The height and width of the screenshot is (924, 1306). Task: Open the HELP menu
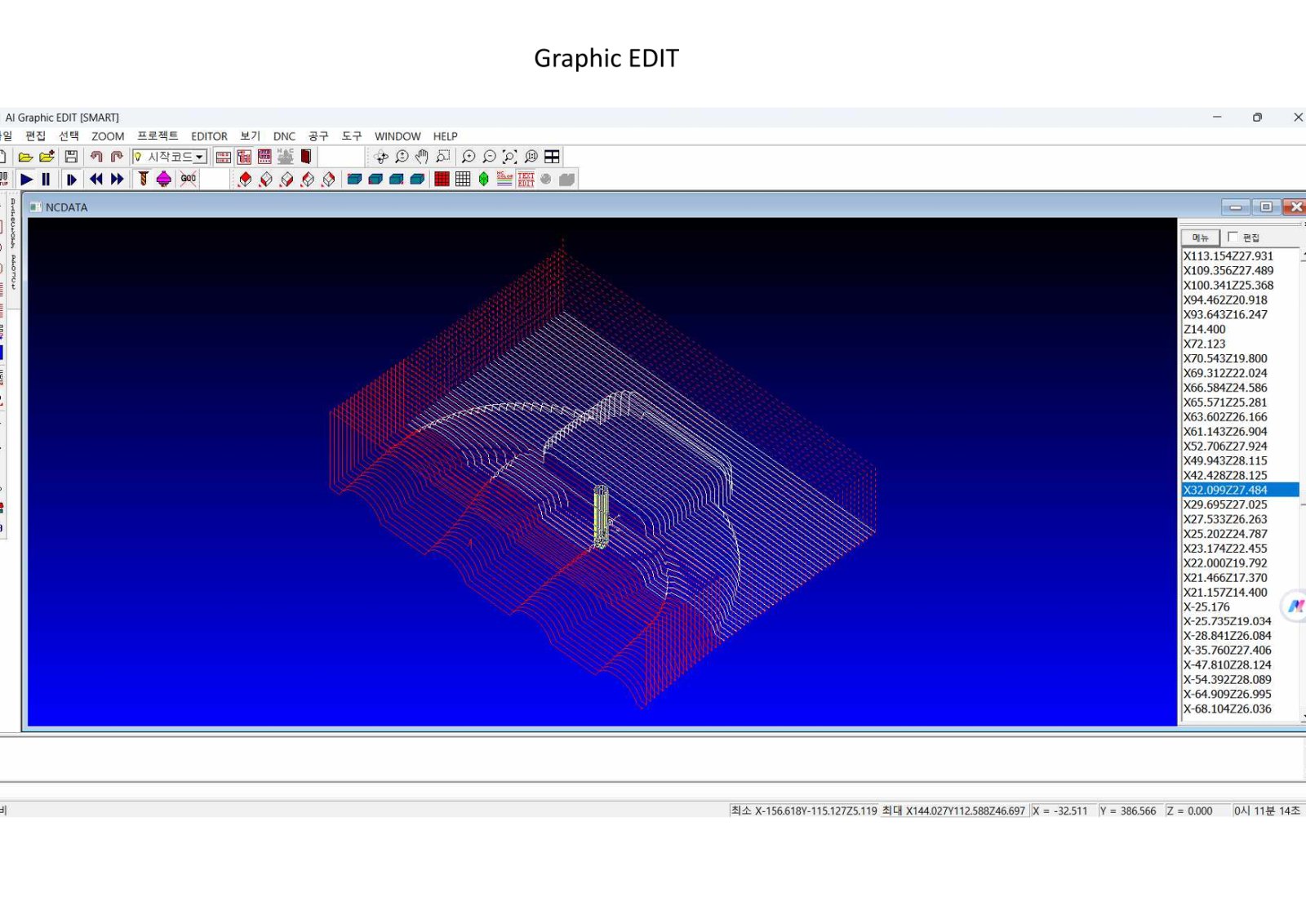[445, 136]
